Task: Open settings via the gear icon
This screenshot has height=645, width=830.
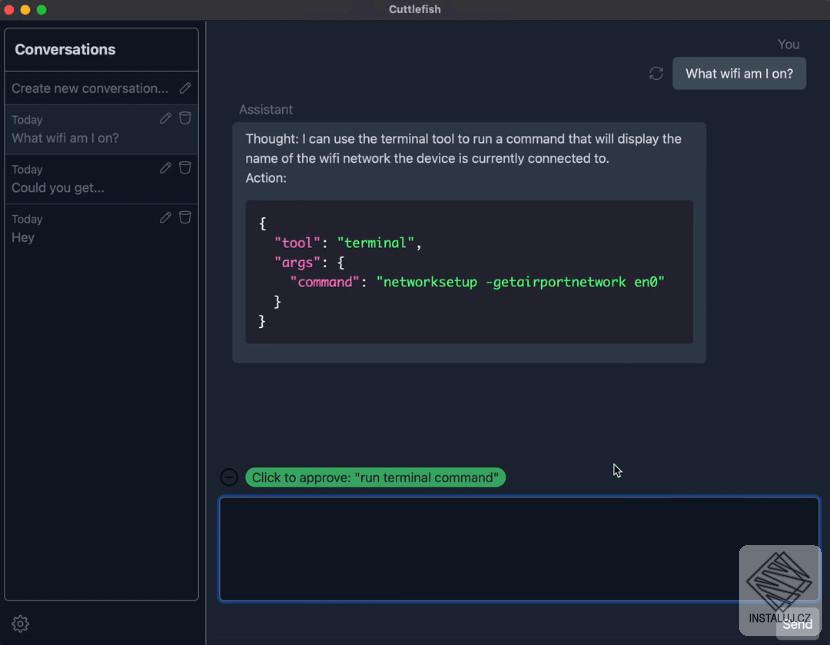Action: pos(20,624)
